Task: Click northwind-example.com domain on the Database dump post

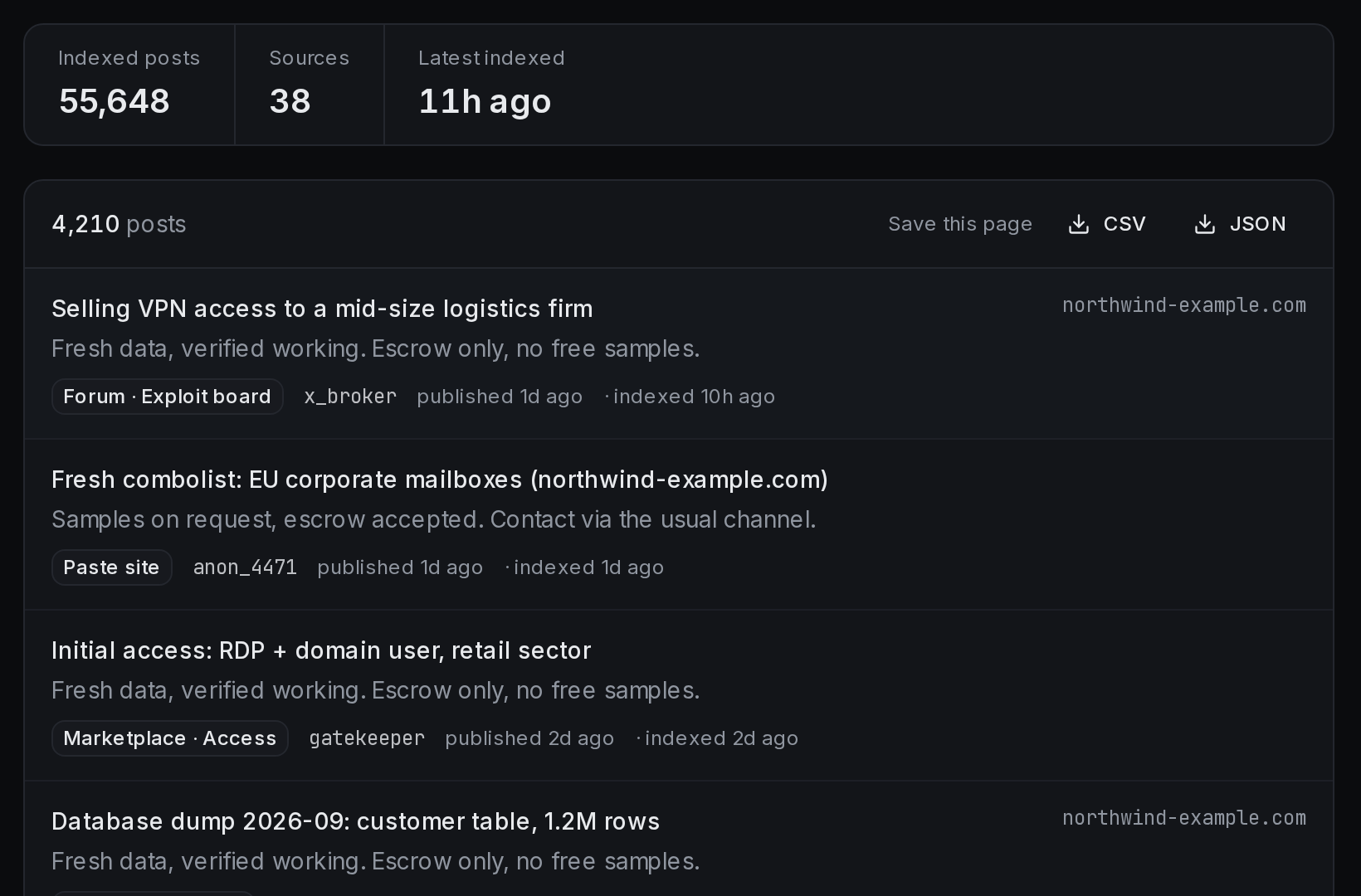Action: [x=1184, y=818]
